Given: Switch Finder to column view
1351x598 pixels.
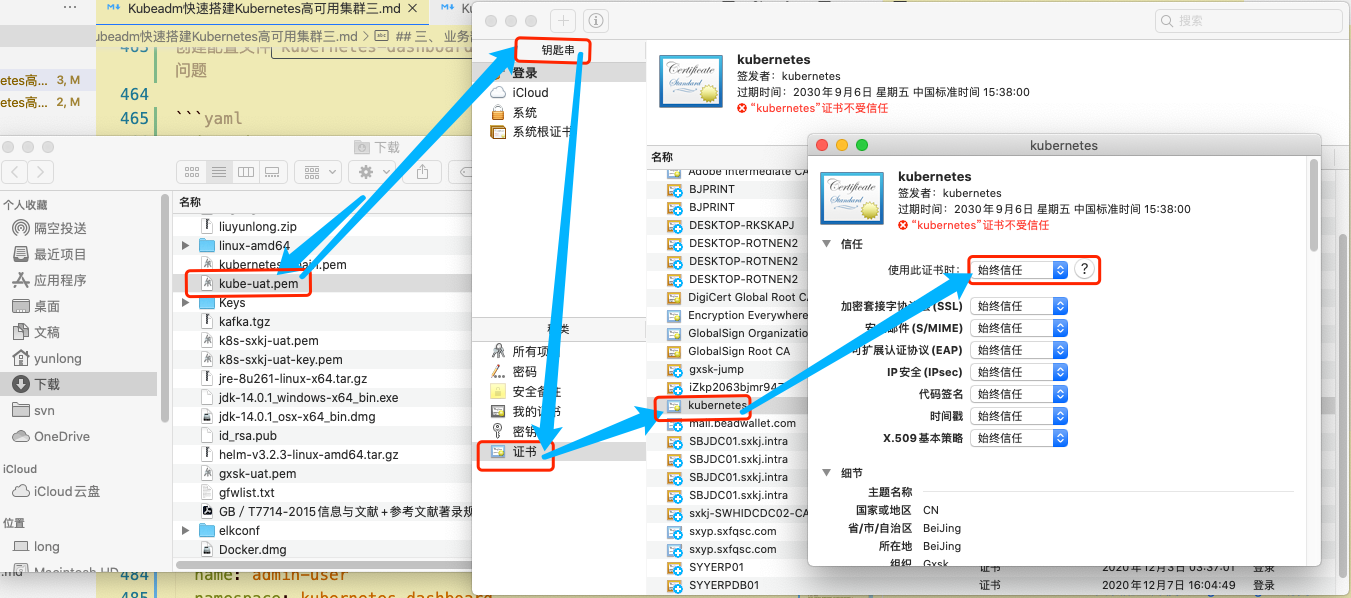Looking at the screenshot, I should click(x=245, y=172).
